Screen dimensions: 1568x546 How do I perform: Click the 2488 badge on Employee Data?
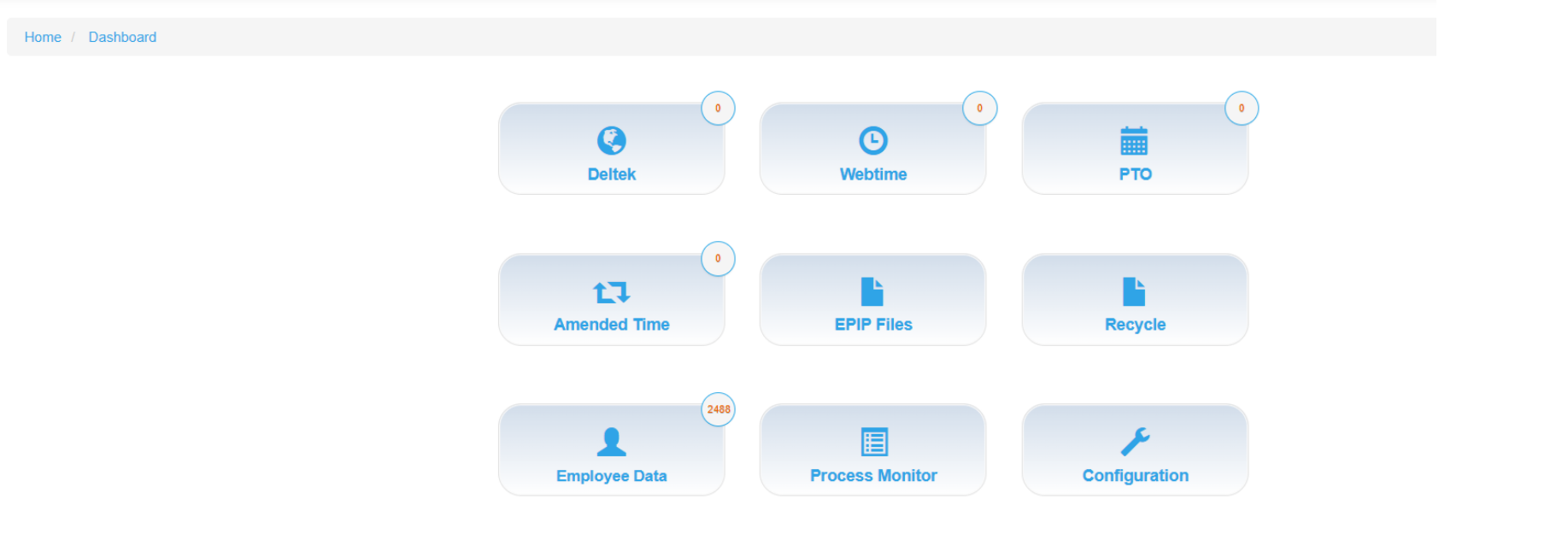[x=718, y=409]
